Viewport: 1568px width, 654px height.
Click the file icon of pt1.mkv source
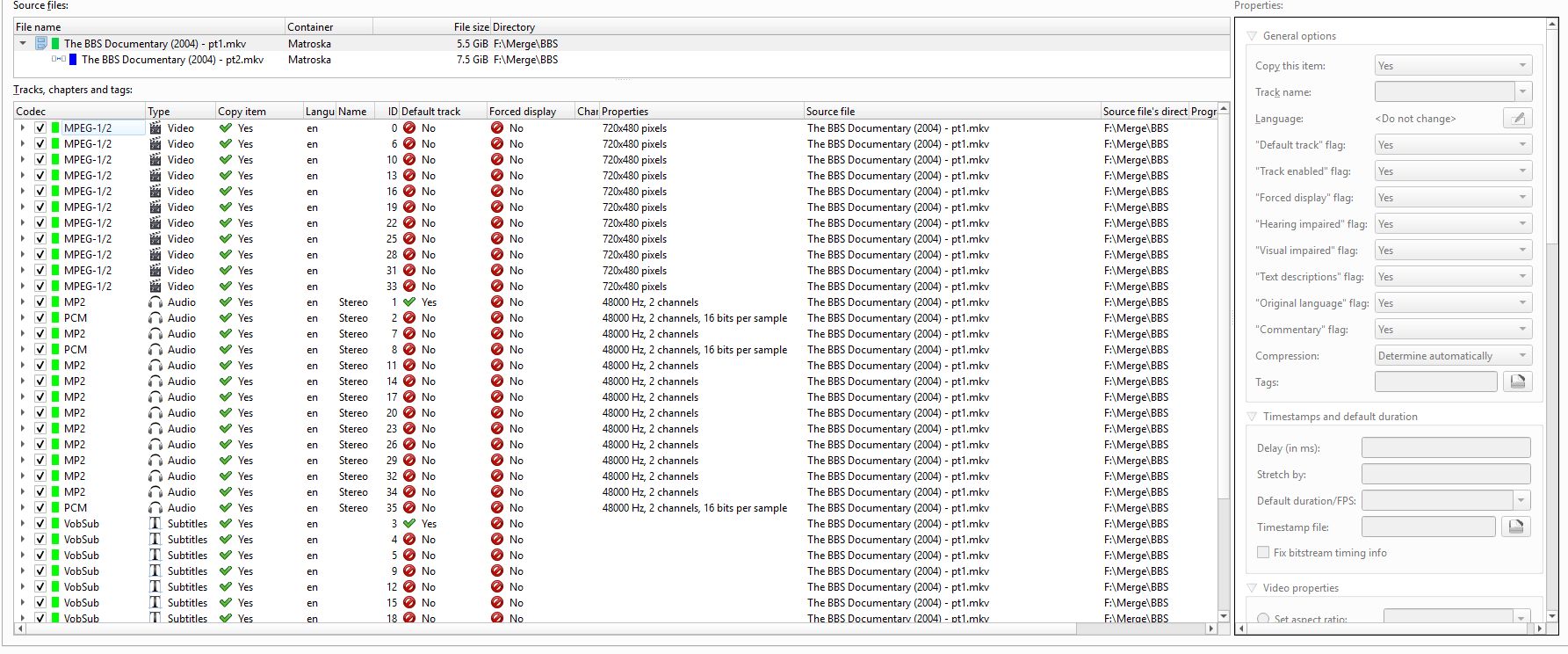click(40, 43)
